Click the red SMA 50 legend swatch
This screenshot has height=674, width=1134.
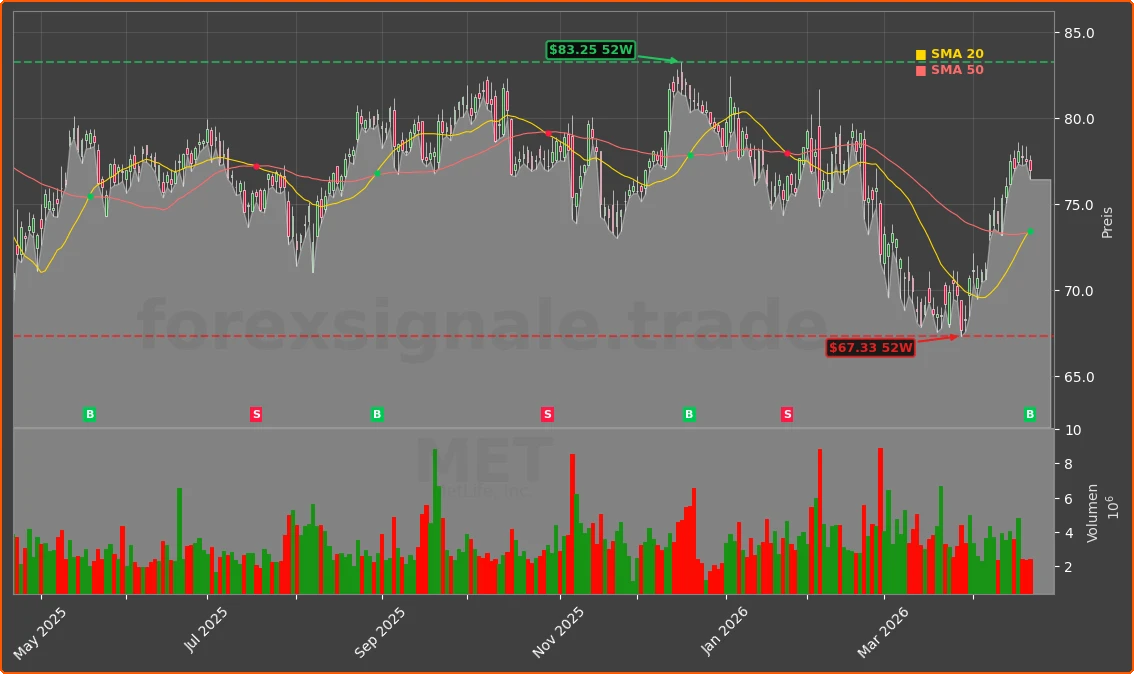[921, 71]
